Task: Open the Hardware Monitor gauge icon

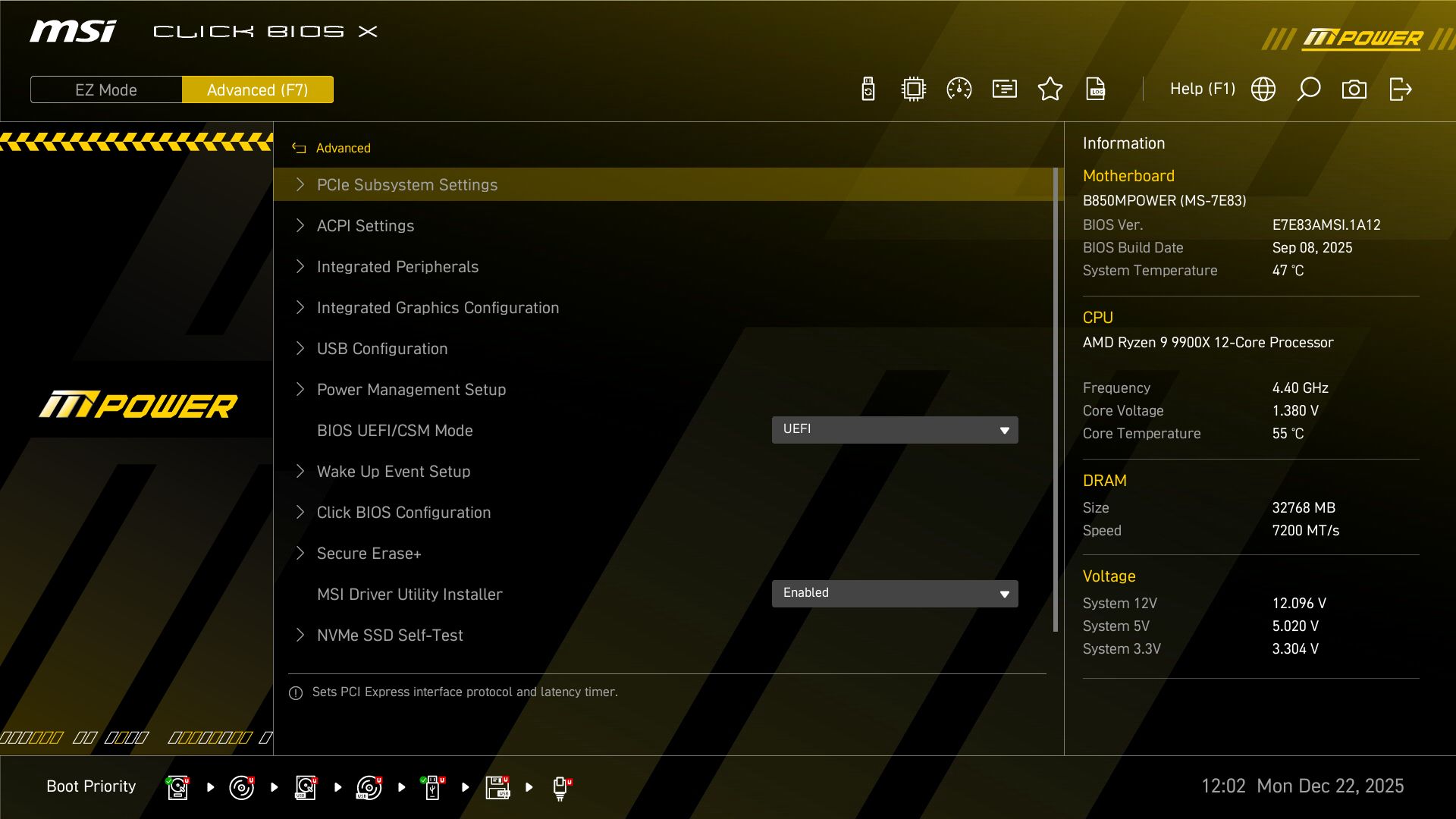Action: coord(959,89)
